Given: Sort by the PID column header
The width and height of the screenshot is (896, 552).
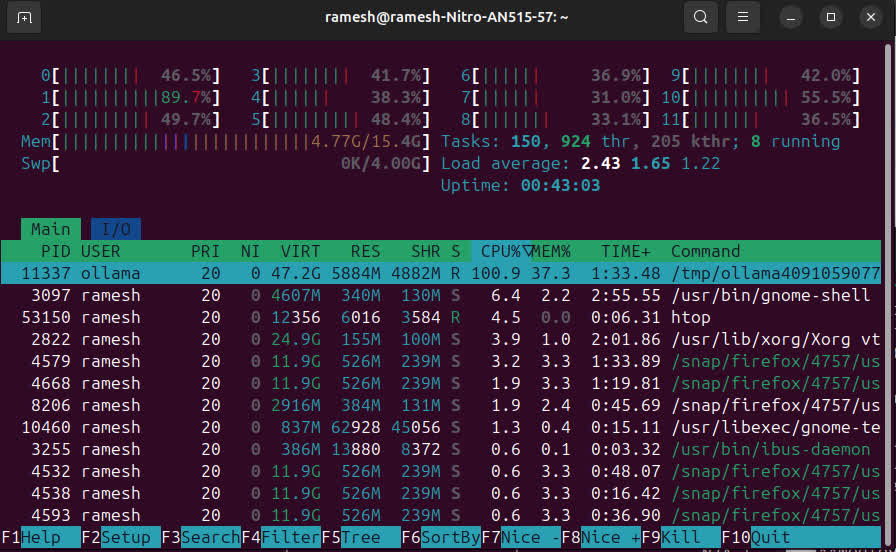Looking at the screenshot, I should click(55, 251).
